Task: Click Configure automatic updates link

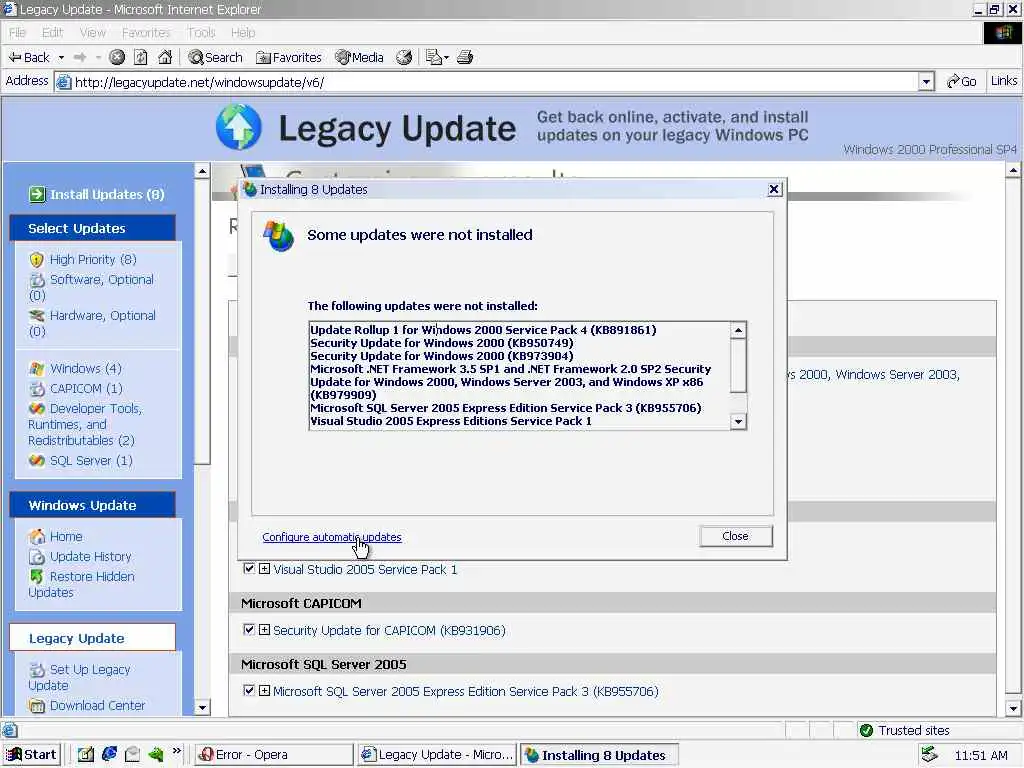Action: [332, 537]
